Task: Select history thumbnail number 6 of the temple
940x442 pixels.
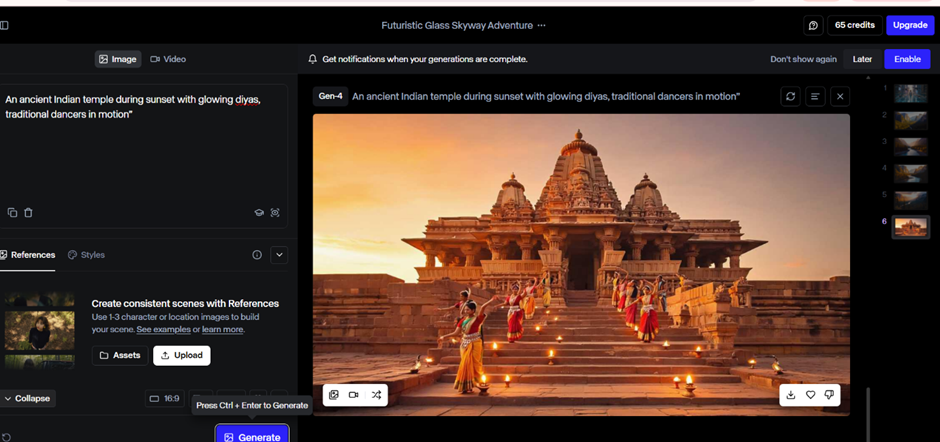Action: pos(911,227)
